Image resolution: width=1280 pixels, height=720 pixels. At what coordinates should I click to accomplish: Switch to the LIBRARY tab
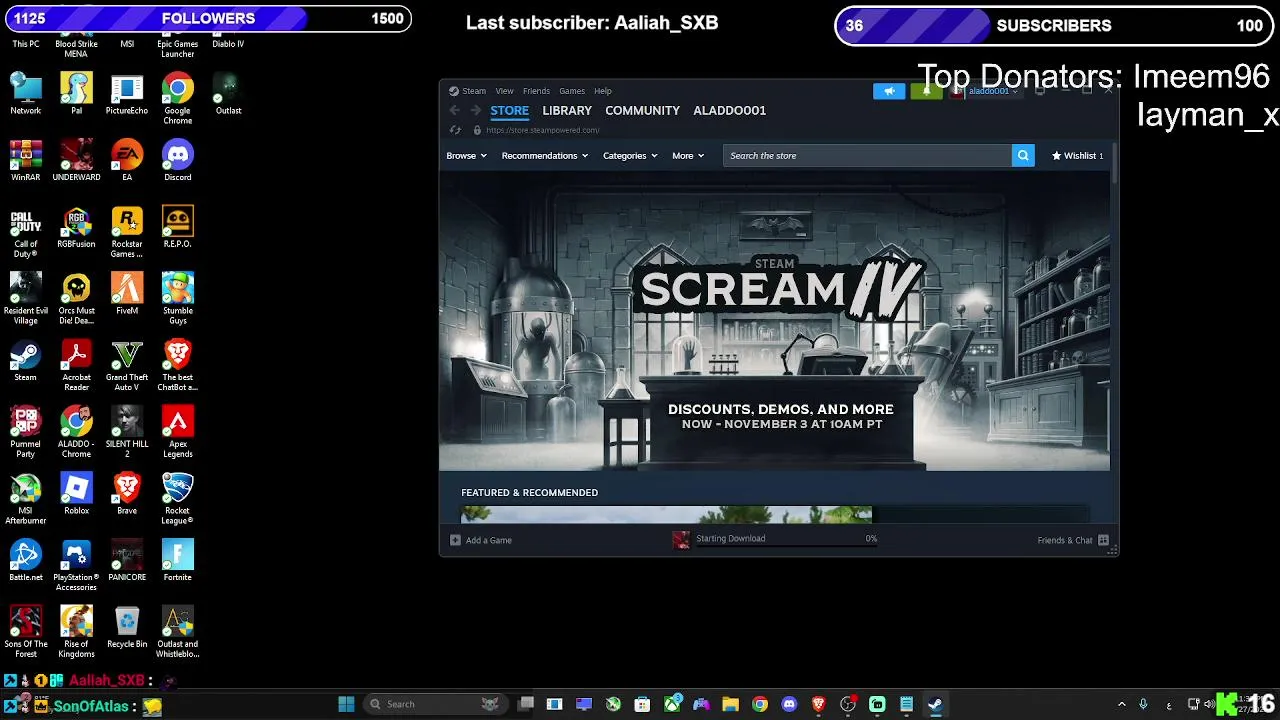pyautogui.click(x=567, y=111)
